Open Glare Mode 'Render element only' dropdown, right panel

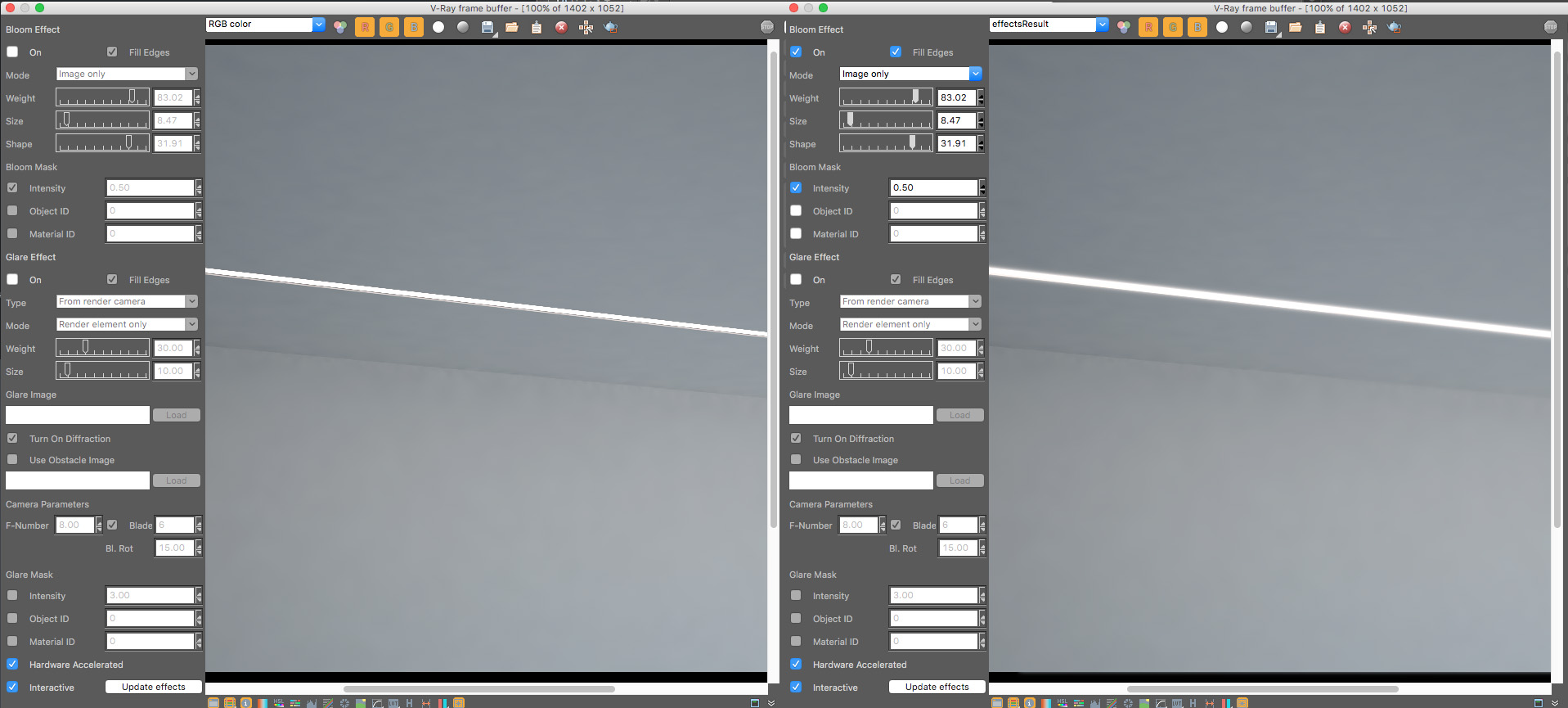(x=910, y=324)
